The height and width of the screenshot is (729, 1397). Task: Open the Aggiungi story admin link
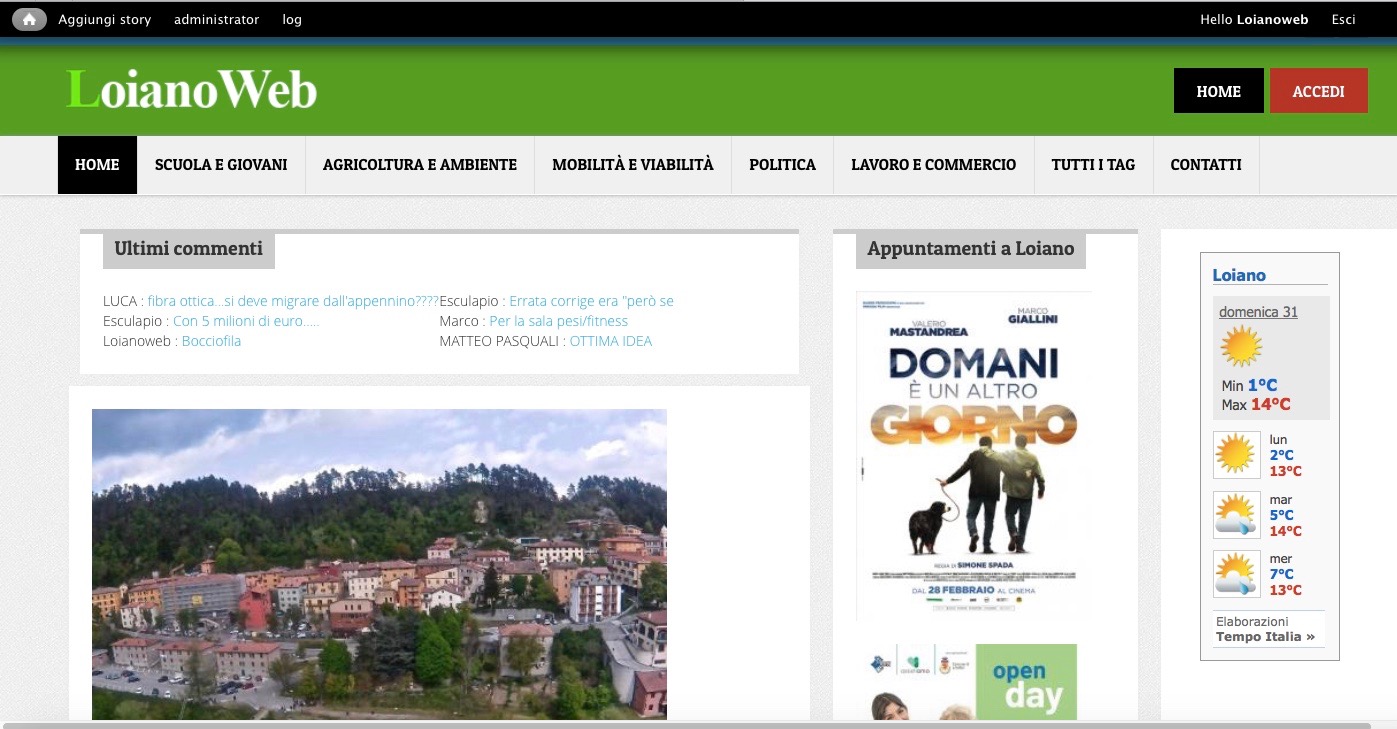click(105, 19)
